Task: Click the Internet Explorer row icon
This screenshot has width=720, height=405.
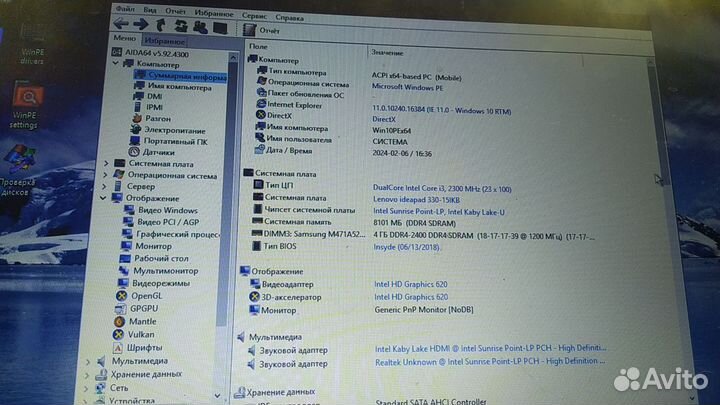Action: (261, 104)
